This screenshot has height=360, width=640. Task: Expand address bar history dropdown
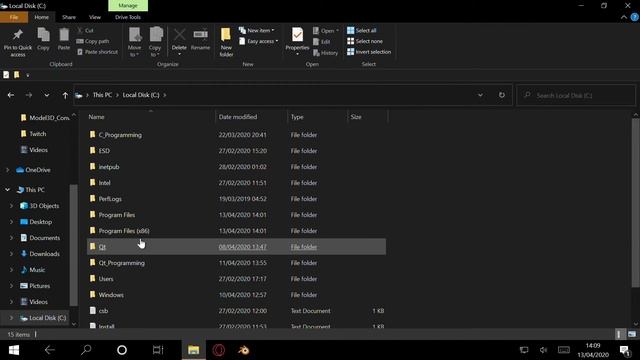[480, 95]
